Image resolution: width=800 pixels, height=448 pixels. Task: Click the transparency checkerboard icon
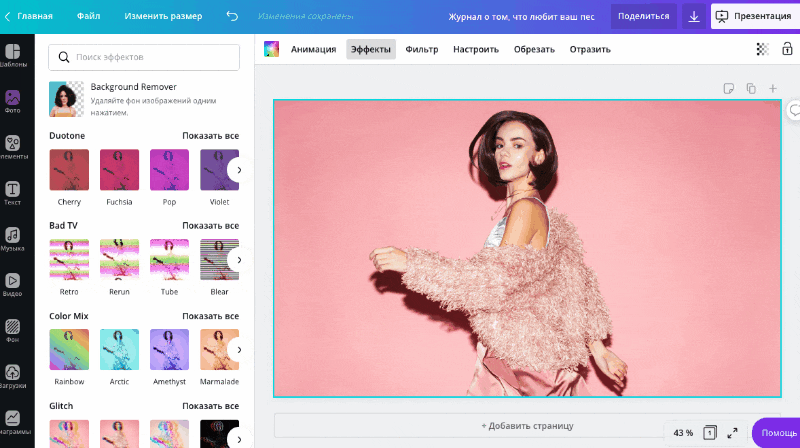[x=762, y=49]
